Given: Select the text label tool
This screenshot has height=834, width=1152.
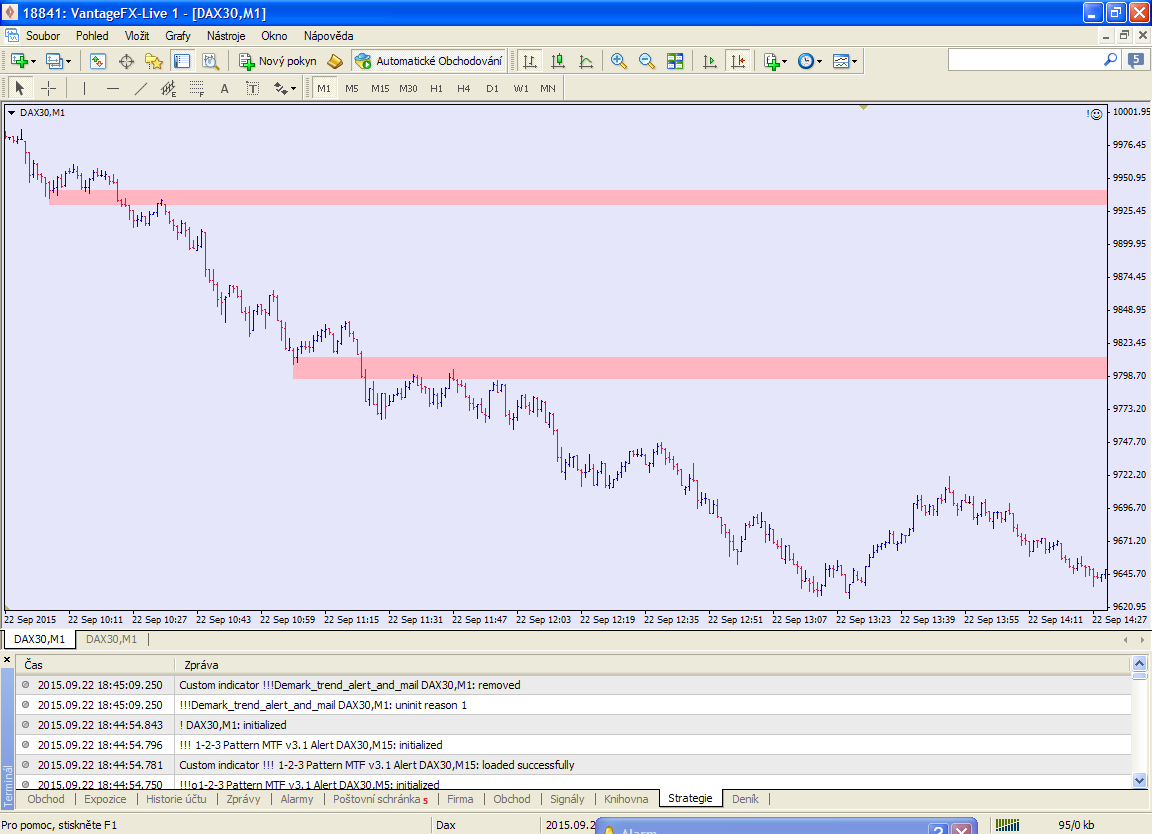Looking at the screenshot, I should 225,88.
